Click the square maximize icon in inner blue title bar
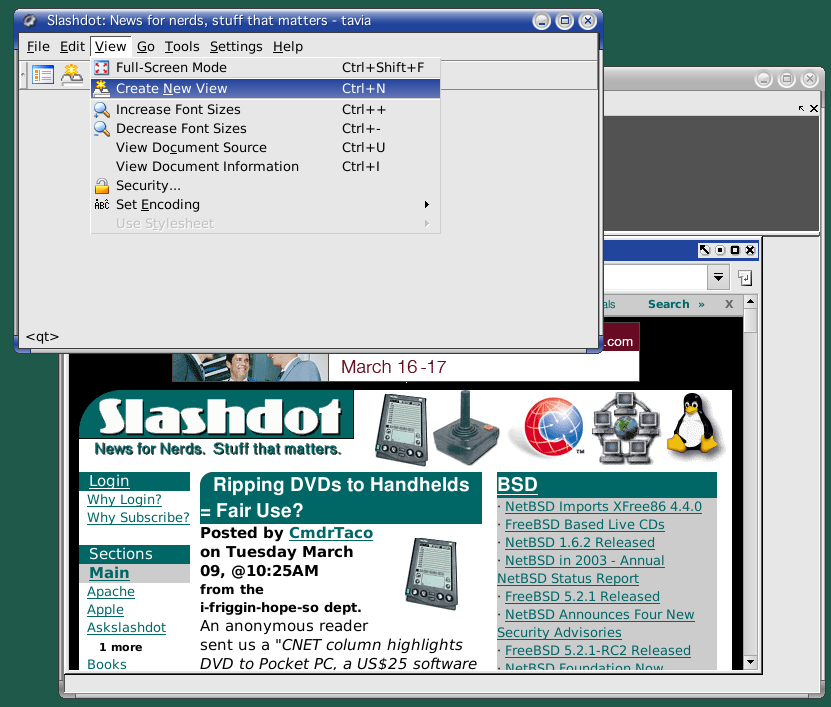Viewport: 831px width, 707px height. click(x=735, y=250)
